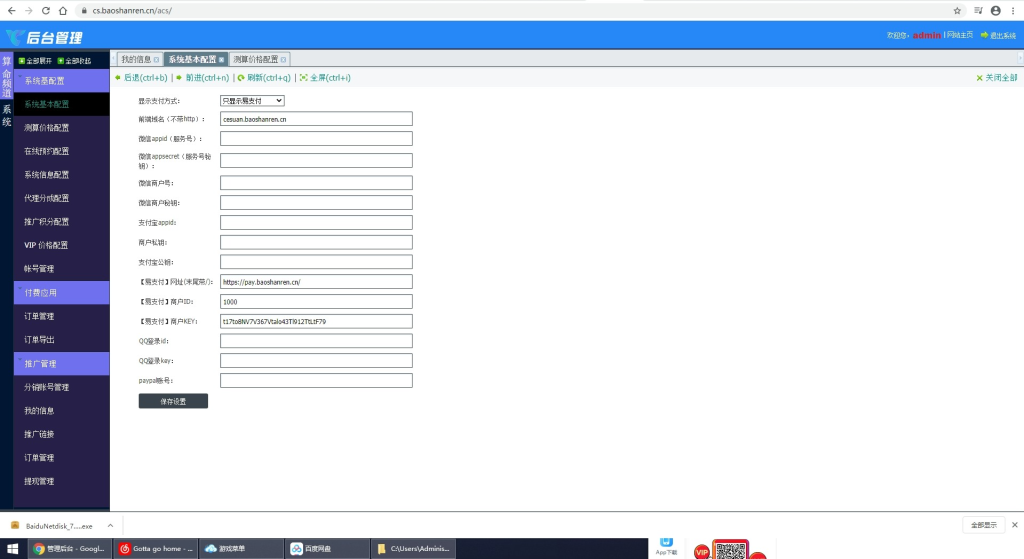Collapse the 系统基配置 sidebar section
The image size is (1024, 559).
[61, 81]
